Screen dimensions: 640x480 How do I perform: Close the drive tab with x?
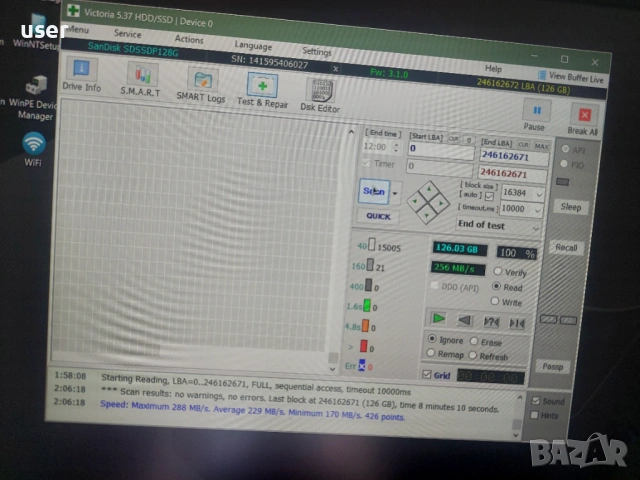[336, 69]
